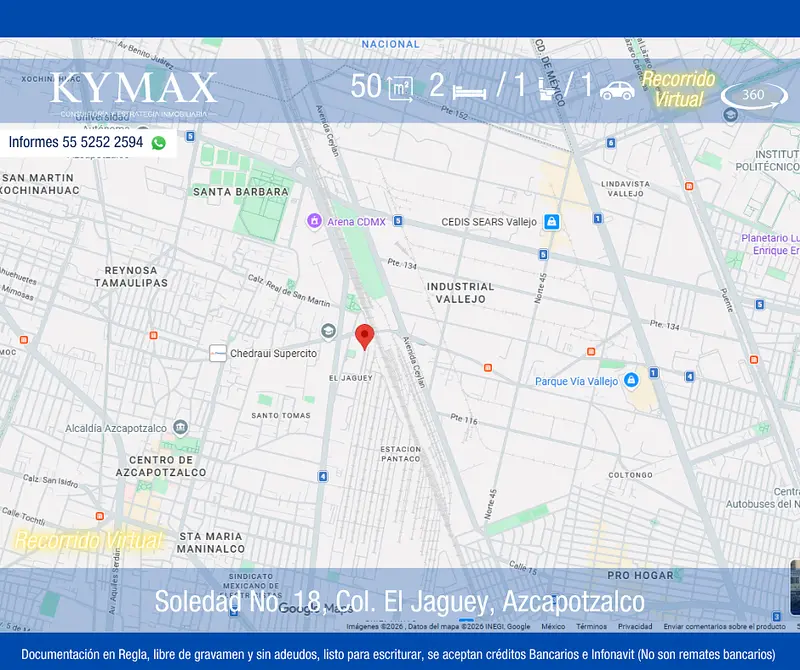Open the Privacidad link in map footer
800x670 pixels.
pos(635,626)
